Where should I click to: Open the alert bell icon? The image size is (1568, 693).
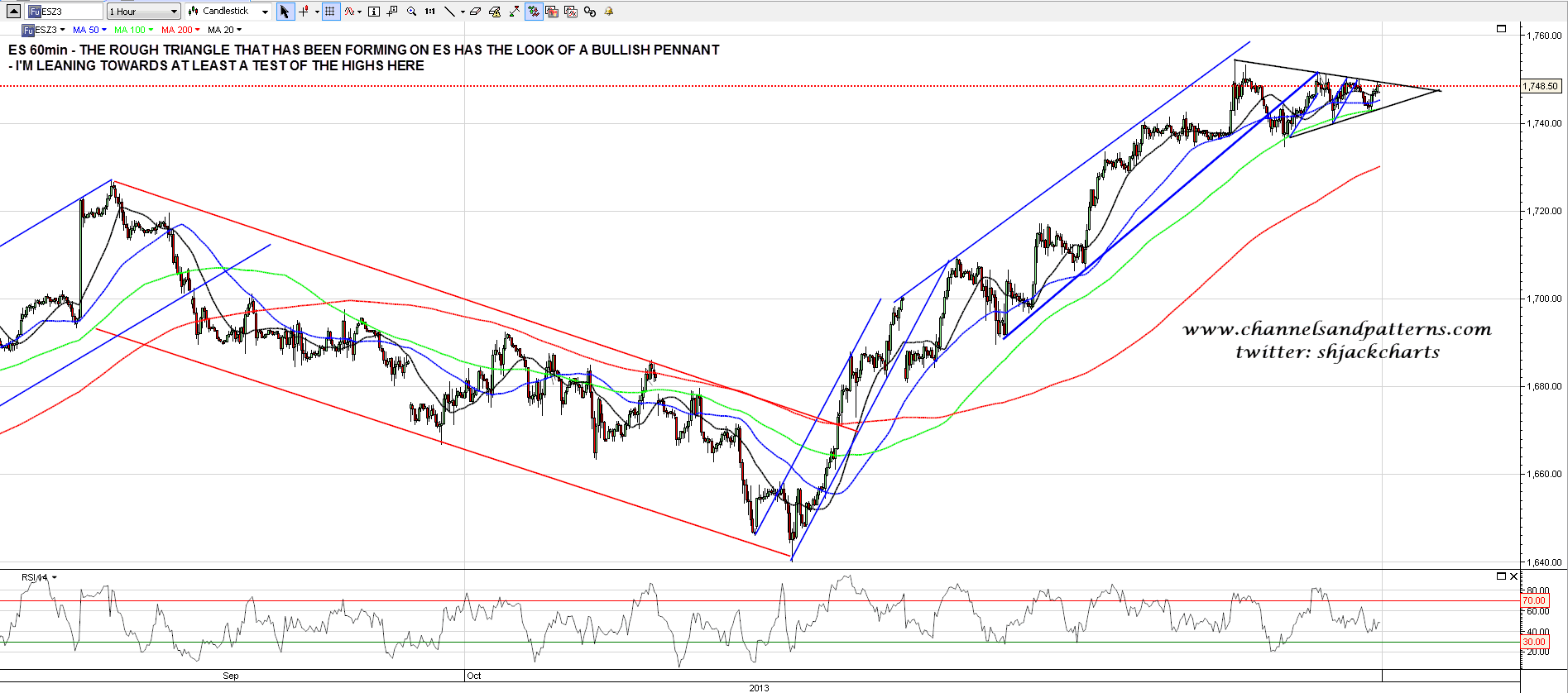pos(609,12)
